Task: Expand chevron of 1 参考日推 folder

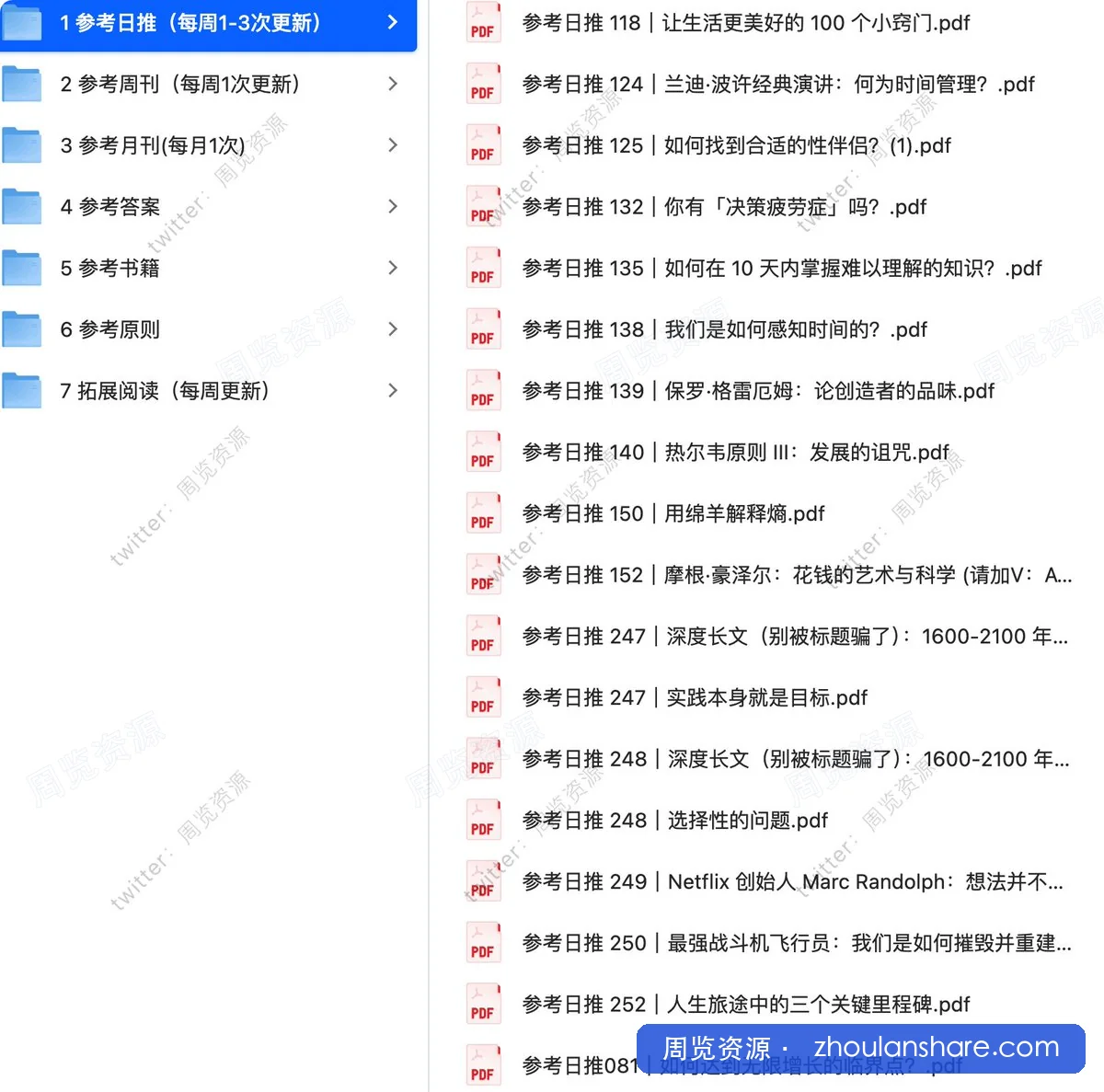Action: [x=393, y=22]
